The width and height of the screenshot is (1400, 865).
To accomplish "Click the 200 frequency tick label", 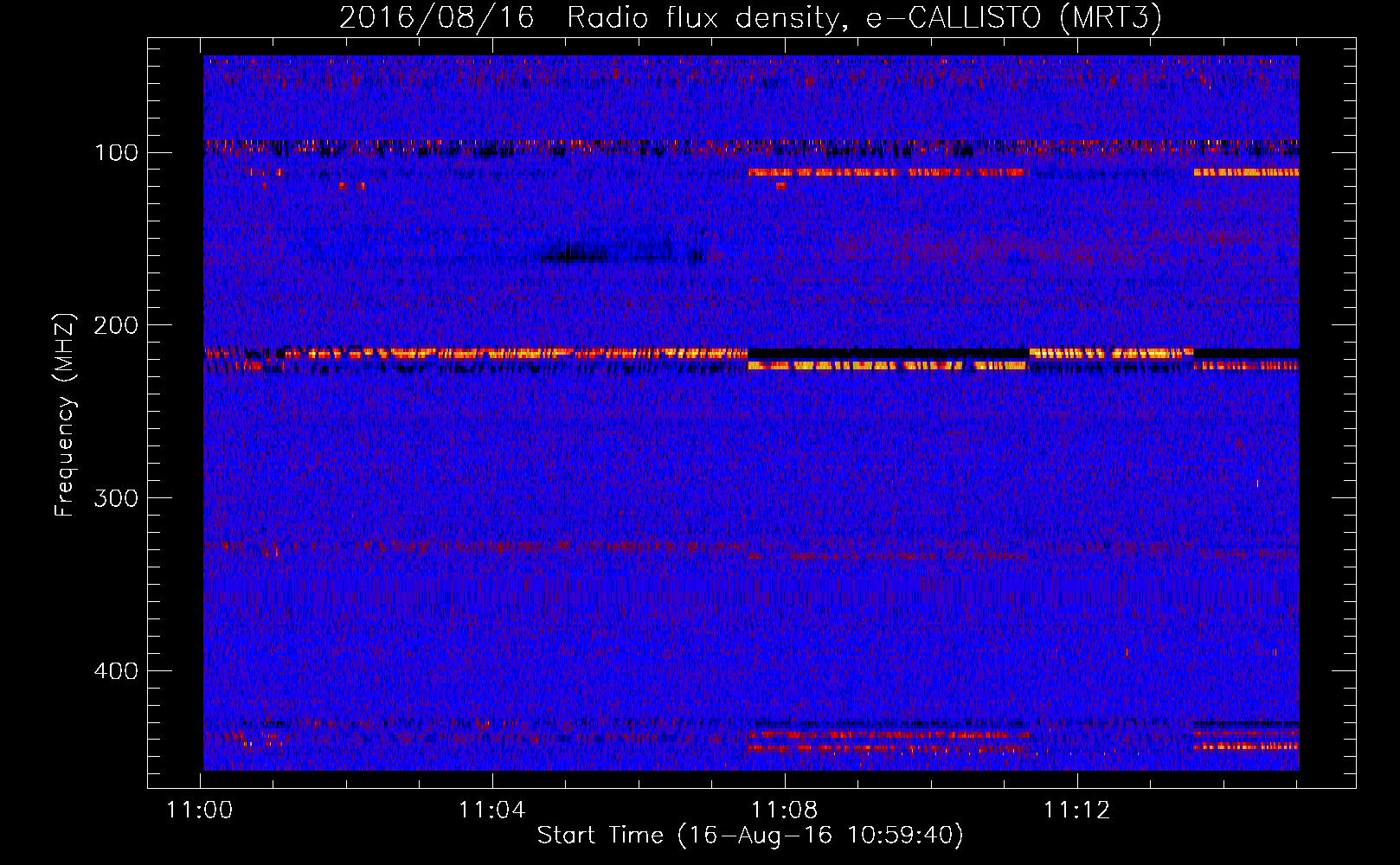I will coord(116,325).
